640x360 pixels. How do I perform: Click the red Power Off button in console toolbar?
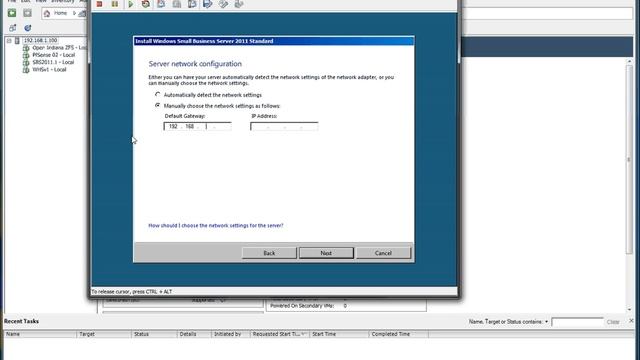click(x=99, y=4)
